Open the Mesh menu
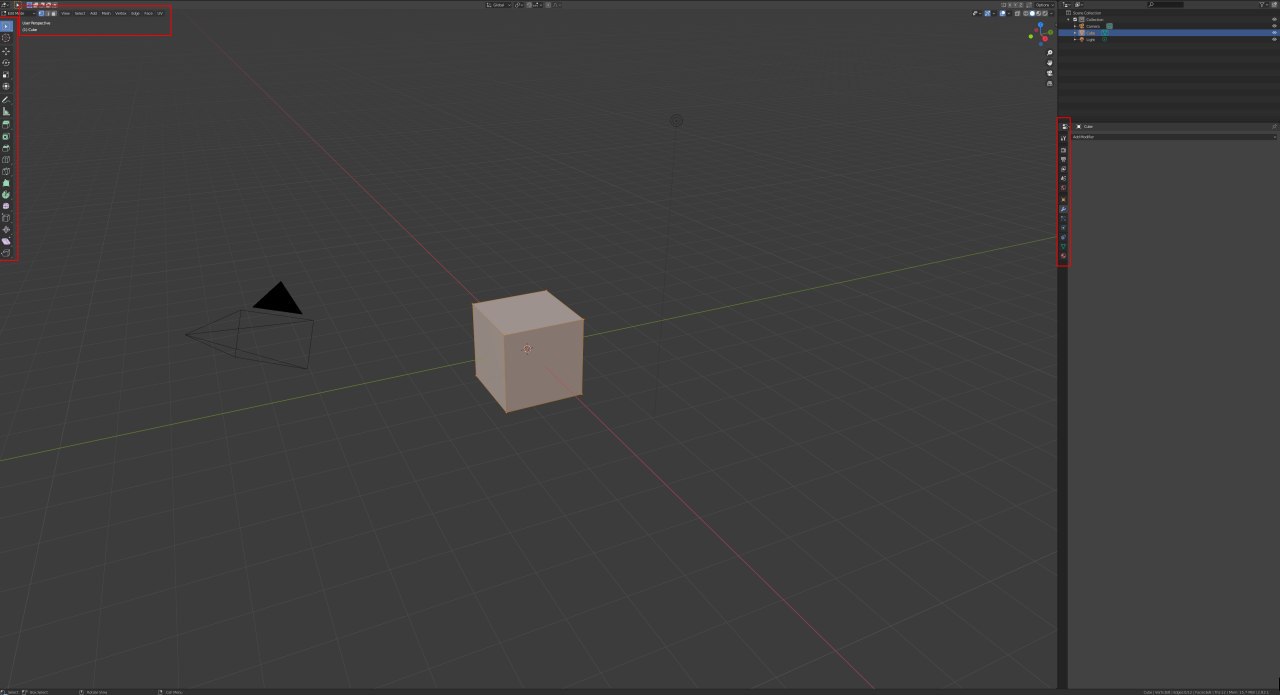 (x=106, y=13)
